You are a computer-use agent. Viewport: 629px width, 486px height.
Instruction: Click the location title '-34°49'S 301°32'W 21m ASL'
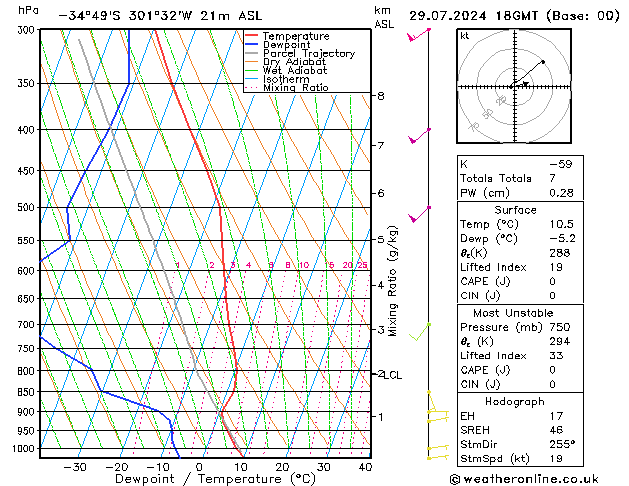point(160,16)
